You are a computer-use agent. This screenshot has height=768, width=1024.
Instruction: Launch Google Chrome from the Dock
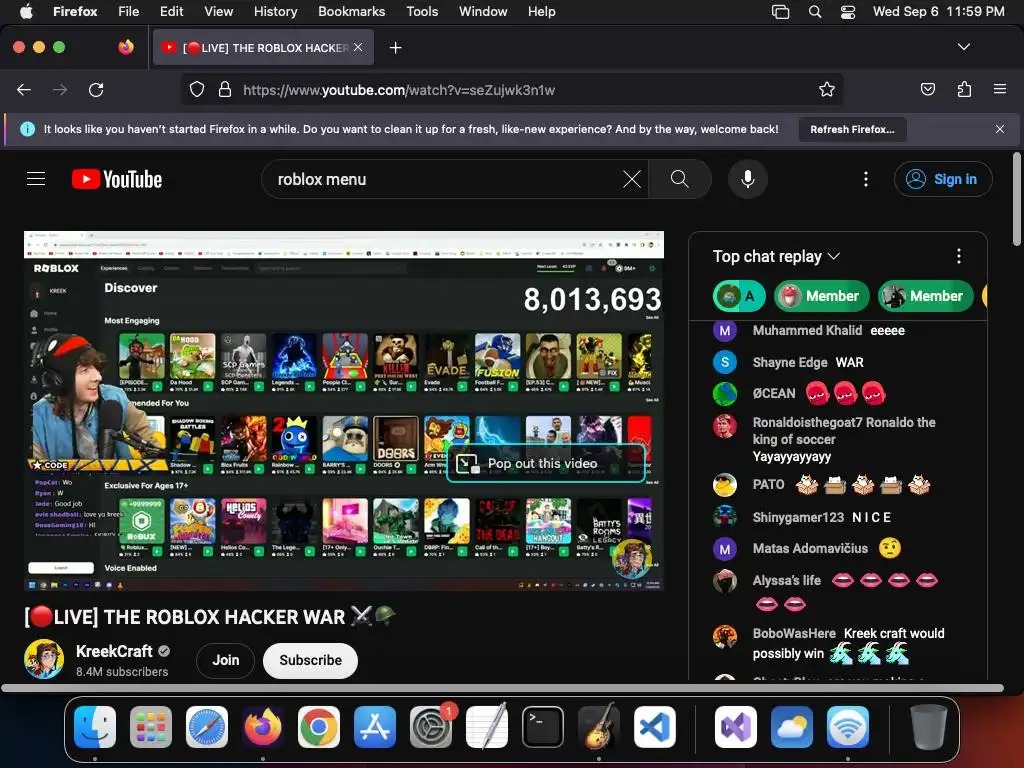(319, 727)
